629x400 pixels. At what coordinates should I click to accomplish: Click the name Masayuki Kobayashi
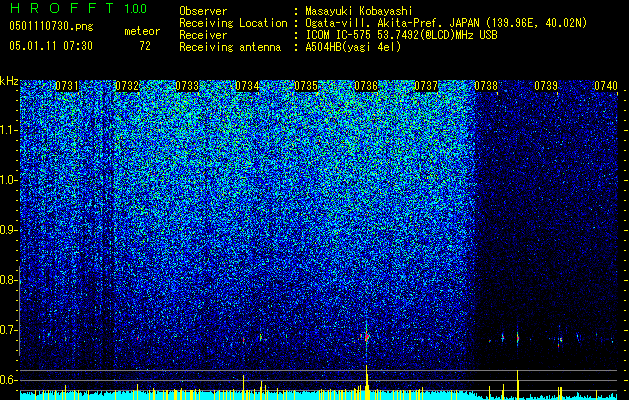click(359, 11)
